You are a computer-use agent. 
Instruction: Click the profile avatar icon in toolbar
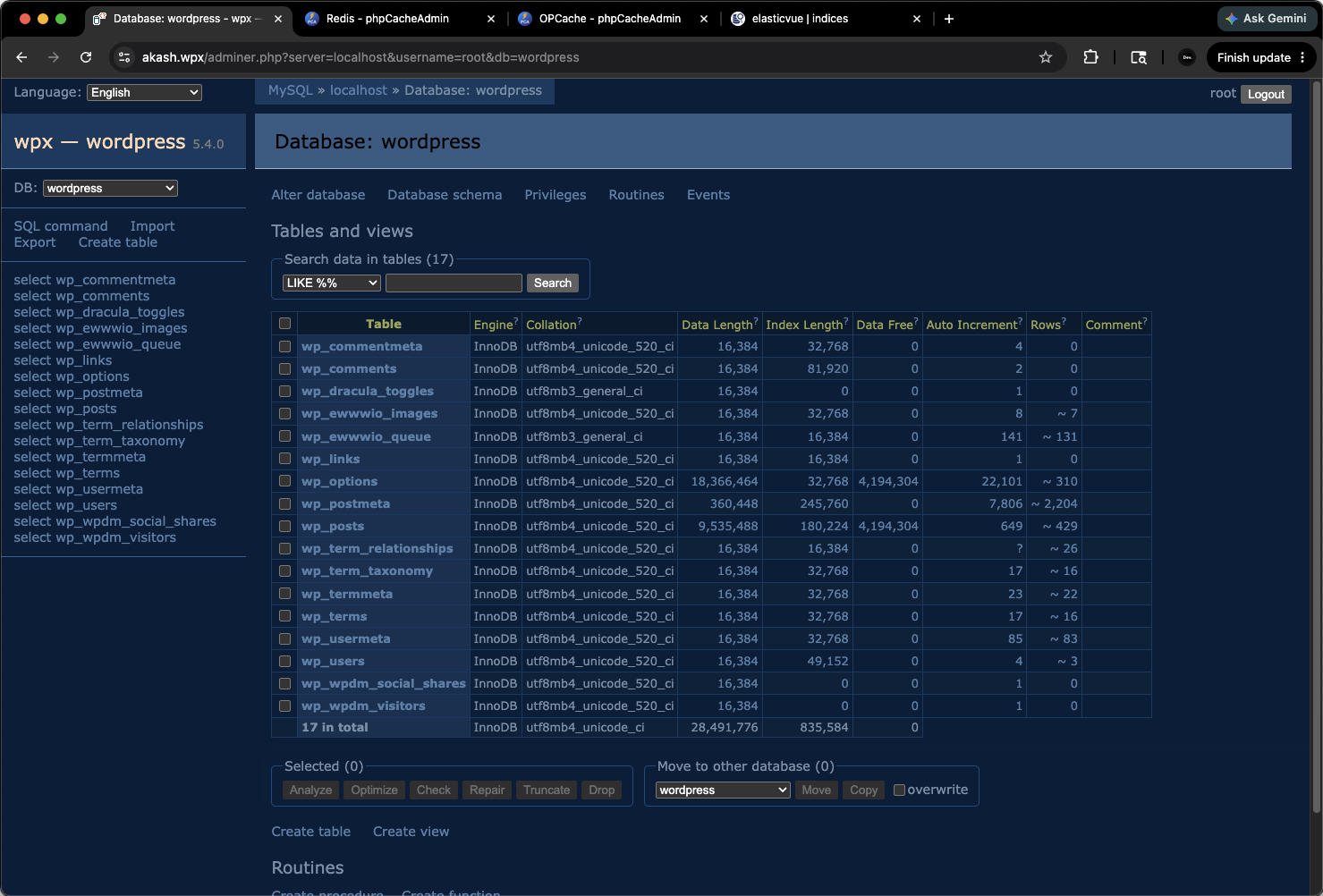[x=1187, y=57]
